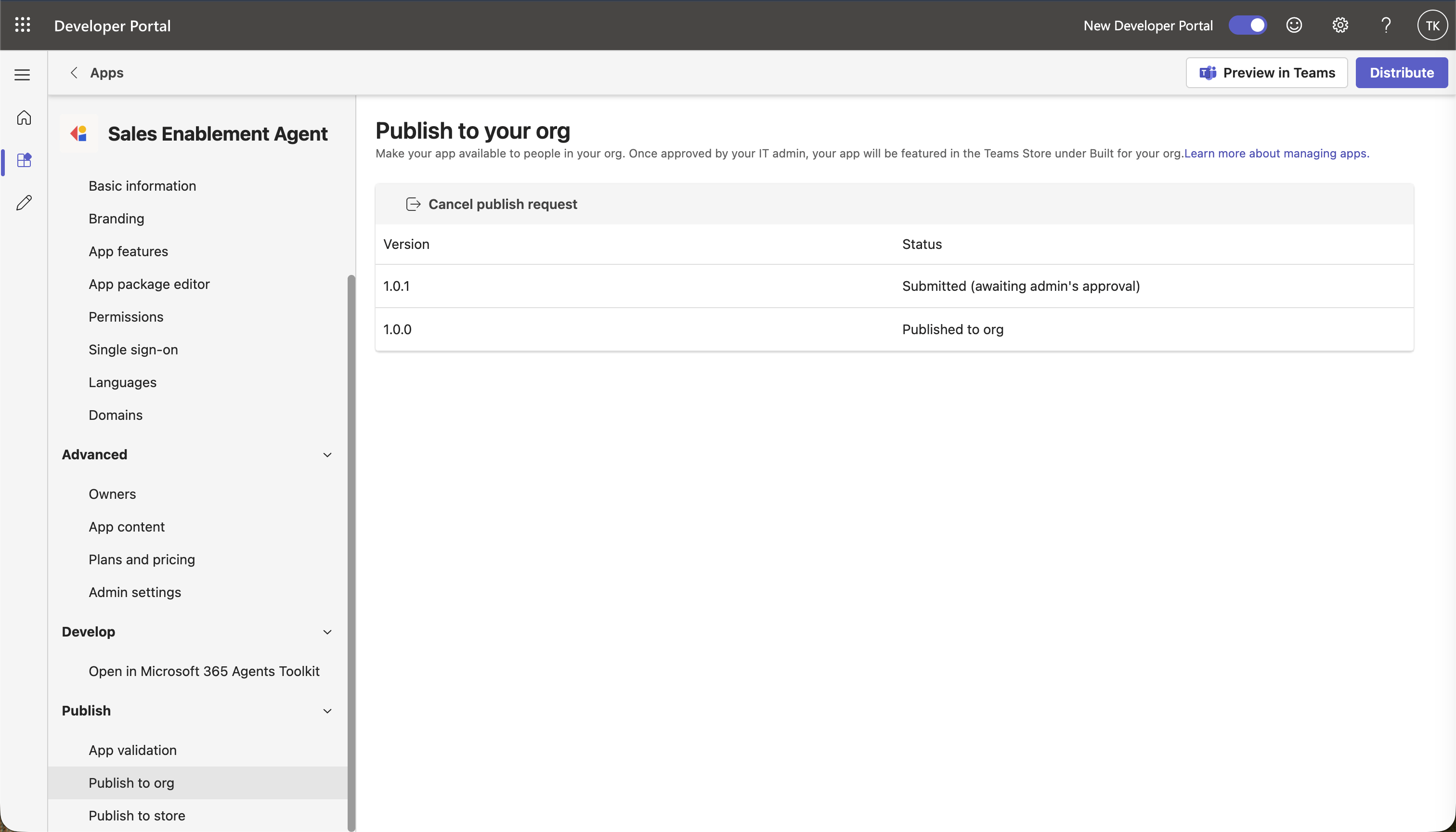Open the Permissions section
1456x832 pixels.
(126, 317)
